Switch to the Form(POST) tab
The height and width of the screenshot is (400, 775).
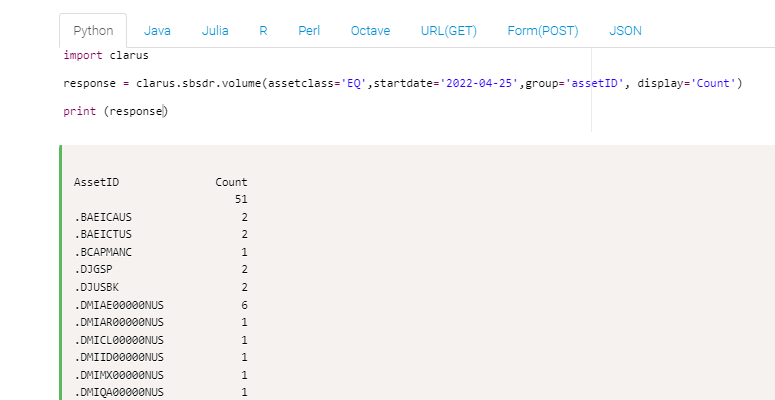[543, 31]
